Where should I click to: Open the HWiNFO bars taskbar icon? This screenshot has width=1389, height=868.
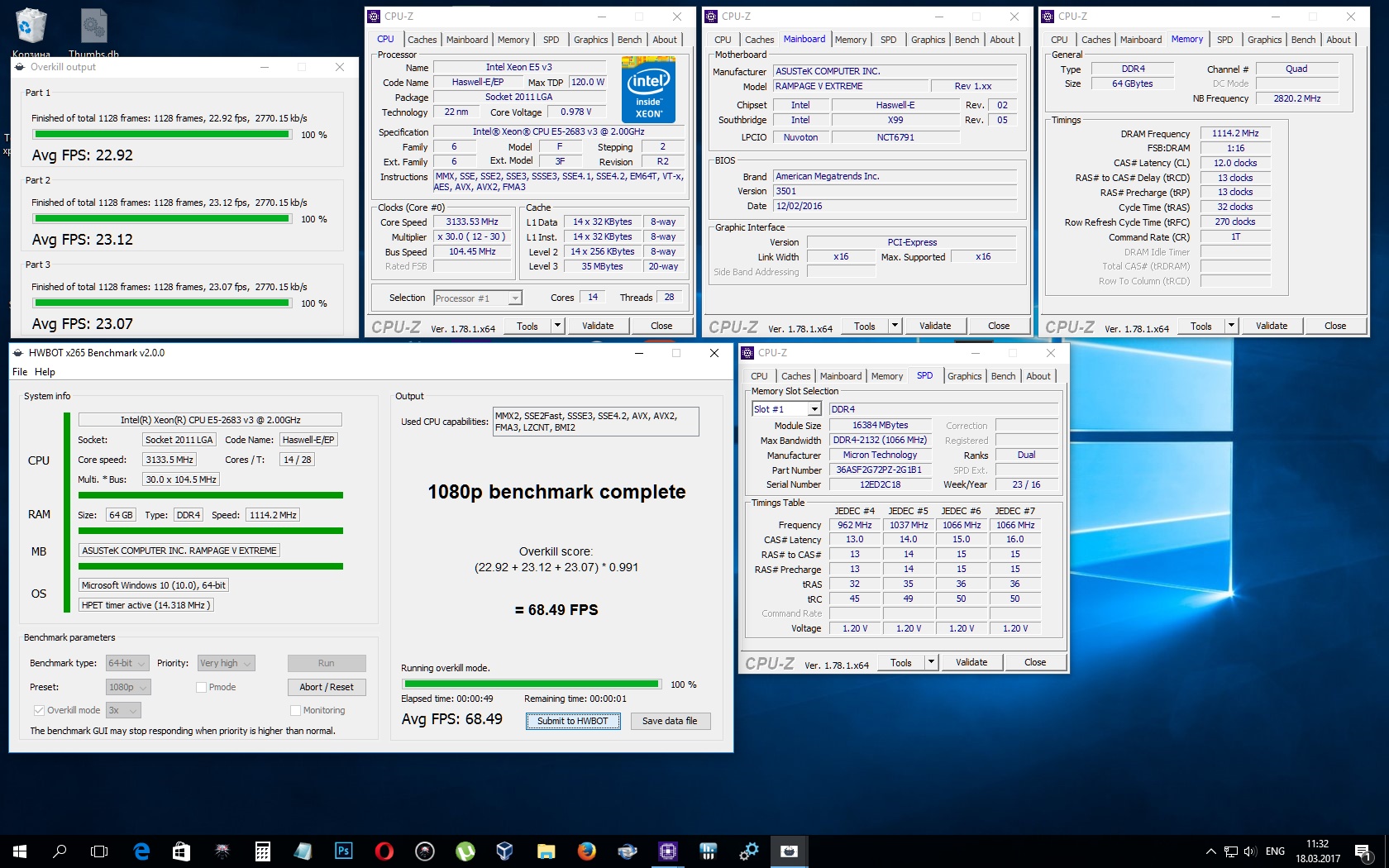[x=708, y=851]
